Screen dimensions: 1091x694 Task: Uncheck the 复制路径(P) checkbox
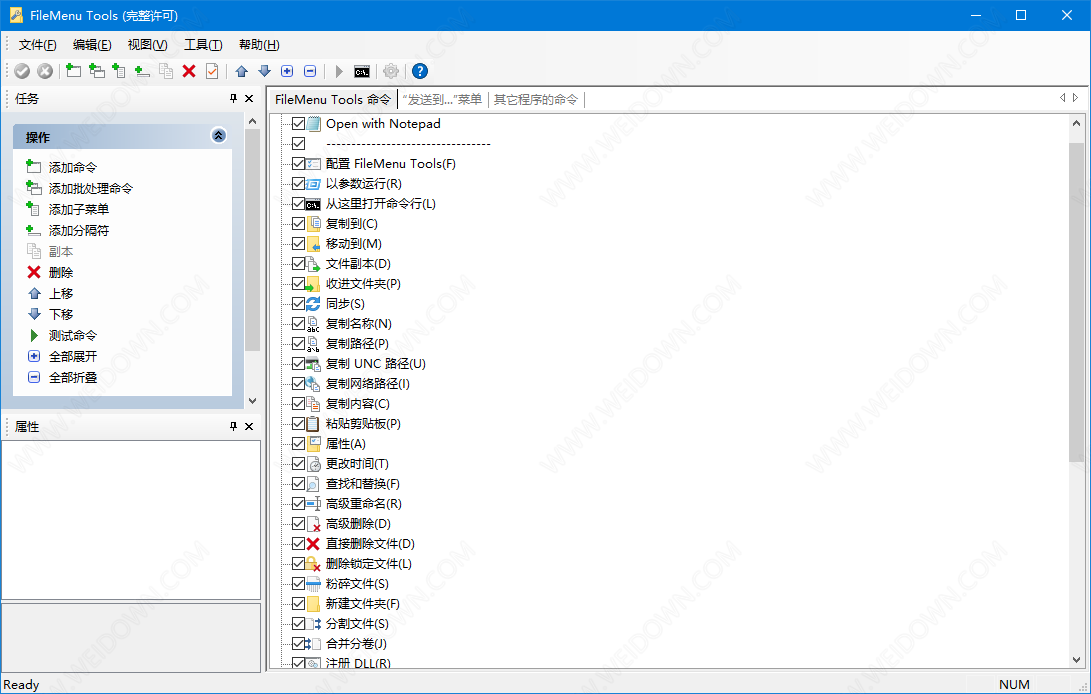298,344
